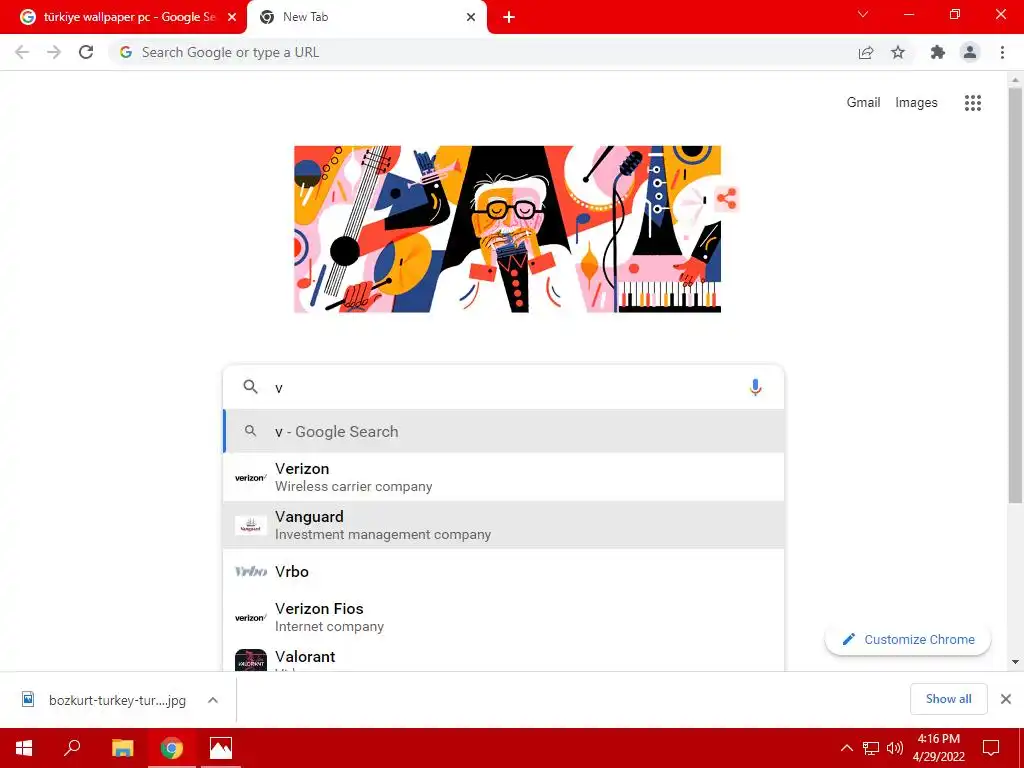1024x768 pixels.
Task: Choose the Verizon suggestion
Action: 504,477
